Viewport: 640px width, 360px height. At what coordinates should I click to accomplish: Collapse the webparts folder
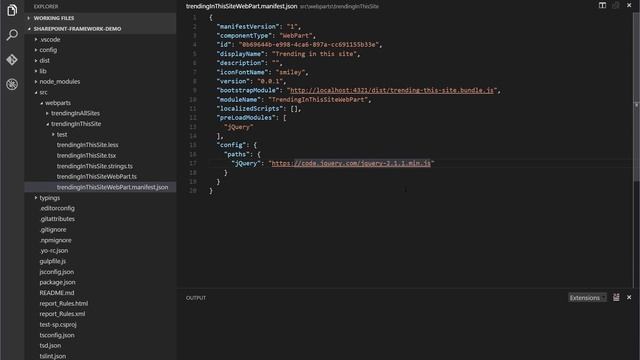pyautogui.click(x=58, y=103)
